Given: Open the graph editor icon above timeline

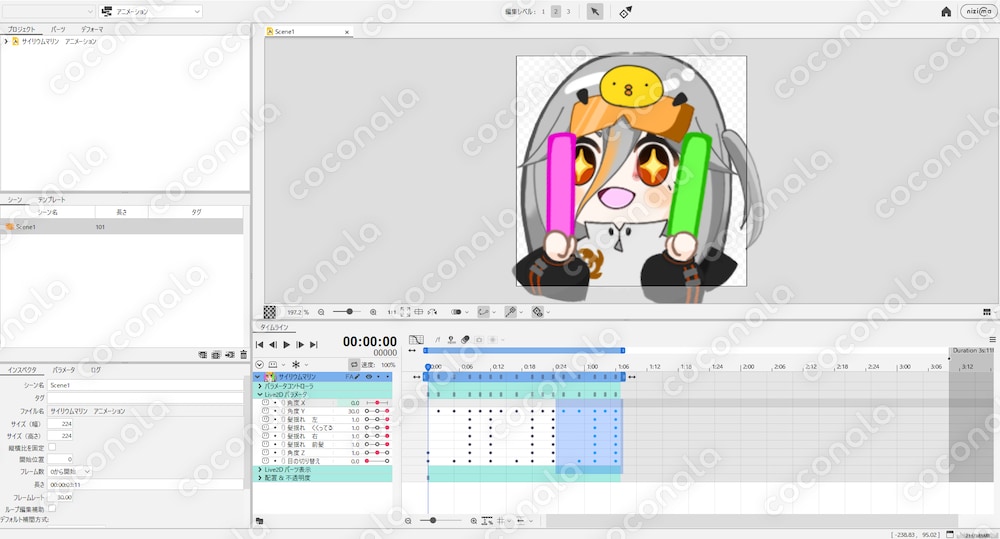Looking at the screenshot, I should pyautogui.click(x=416, y=340).
